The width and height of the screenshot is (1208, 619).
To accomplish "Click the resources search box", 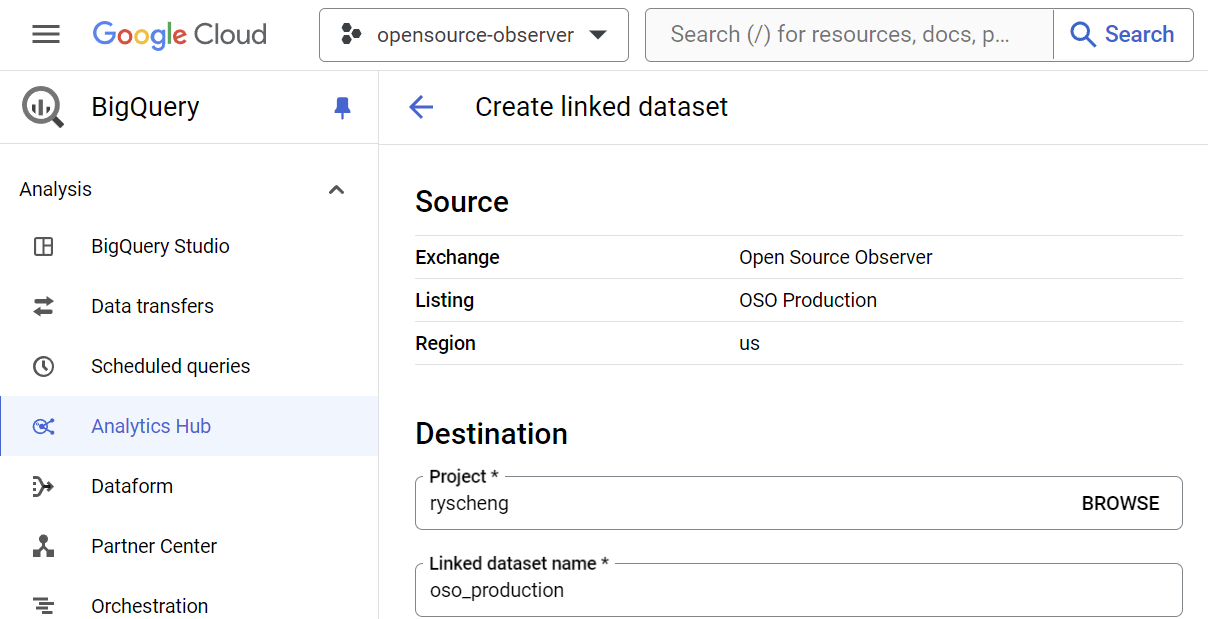I will [848, 35].
